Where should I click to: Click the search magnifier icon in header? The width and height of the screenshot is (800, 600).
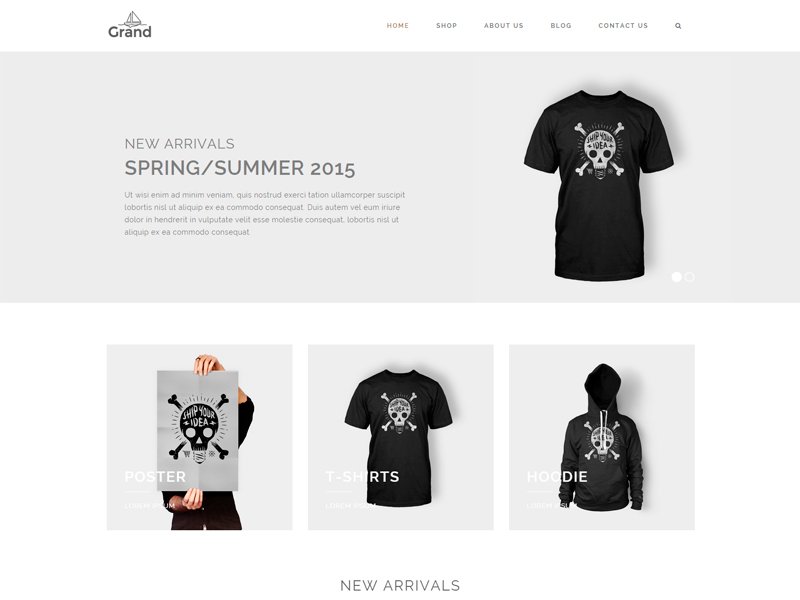click(678, 26)
